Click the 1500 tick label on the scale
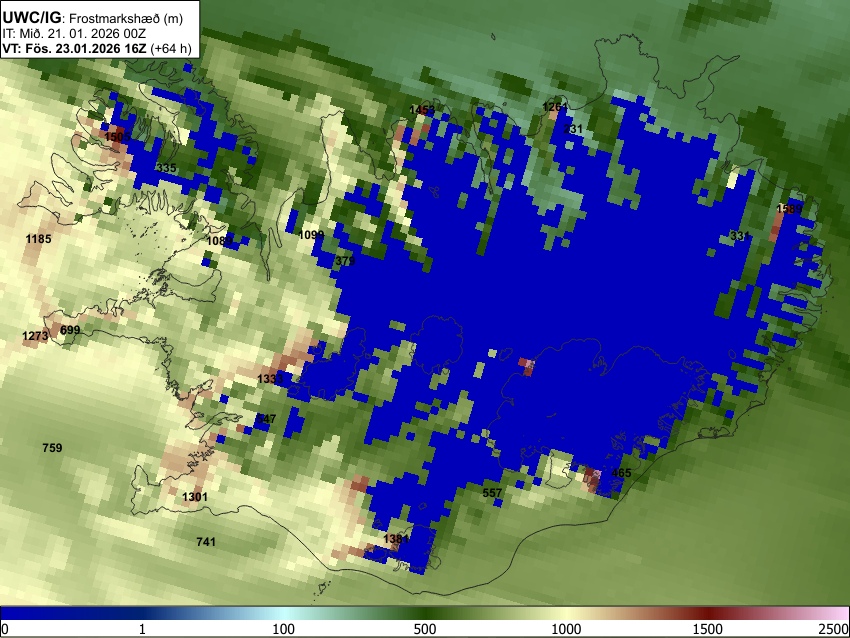The image size is (850, 638). point(708,629)
